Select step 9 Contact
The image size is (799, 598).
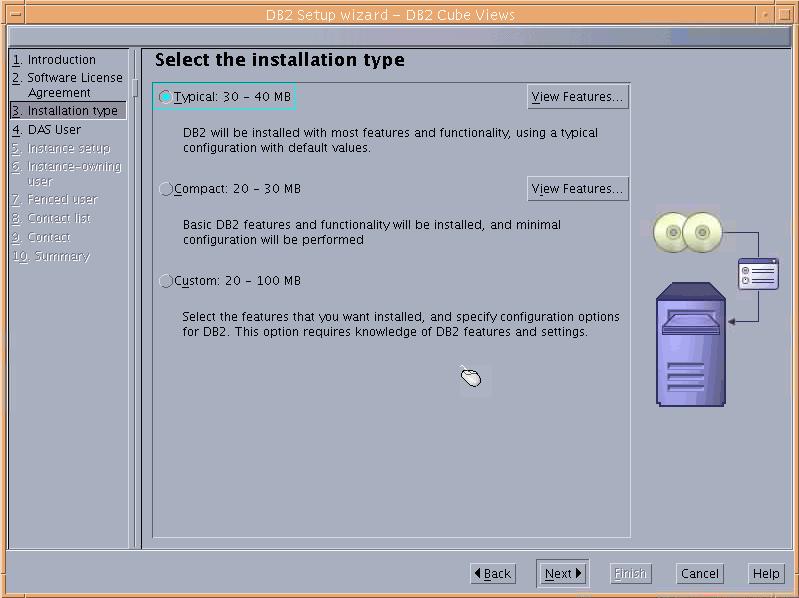(42, 237)
